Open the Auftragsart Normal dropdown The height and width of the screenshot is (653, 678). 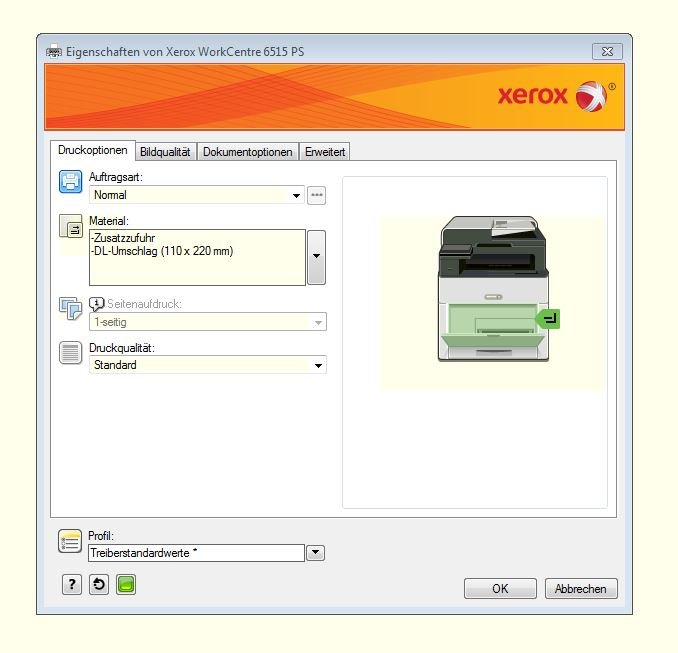point(197,195)
